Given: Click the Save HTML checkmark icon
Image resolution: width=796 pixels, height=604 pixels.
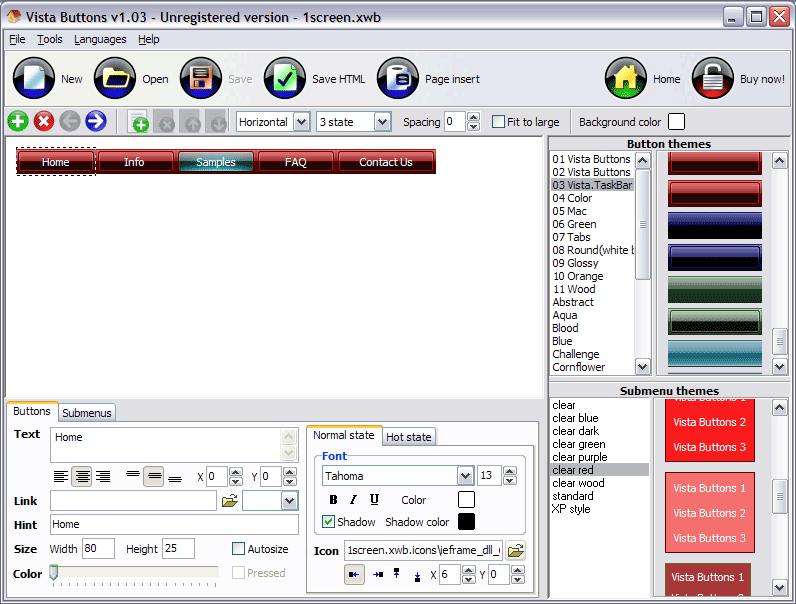Looking at the screenshot, I should tap(285, 78).
